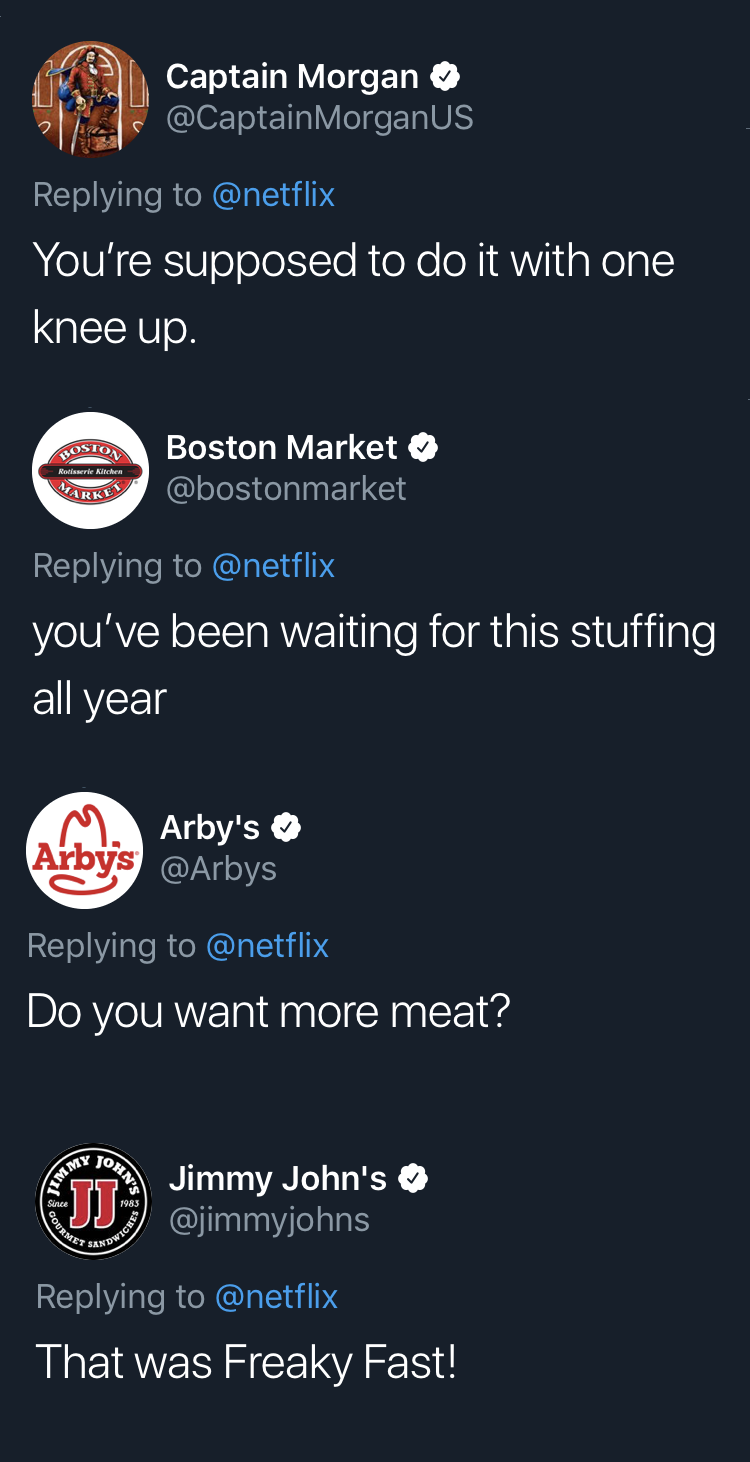Follow the @netflix mention under Boston Market
The height and width of the screenshot is (1462, 750).
coord(273,565)
